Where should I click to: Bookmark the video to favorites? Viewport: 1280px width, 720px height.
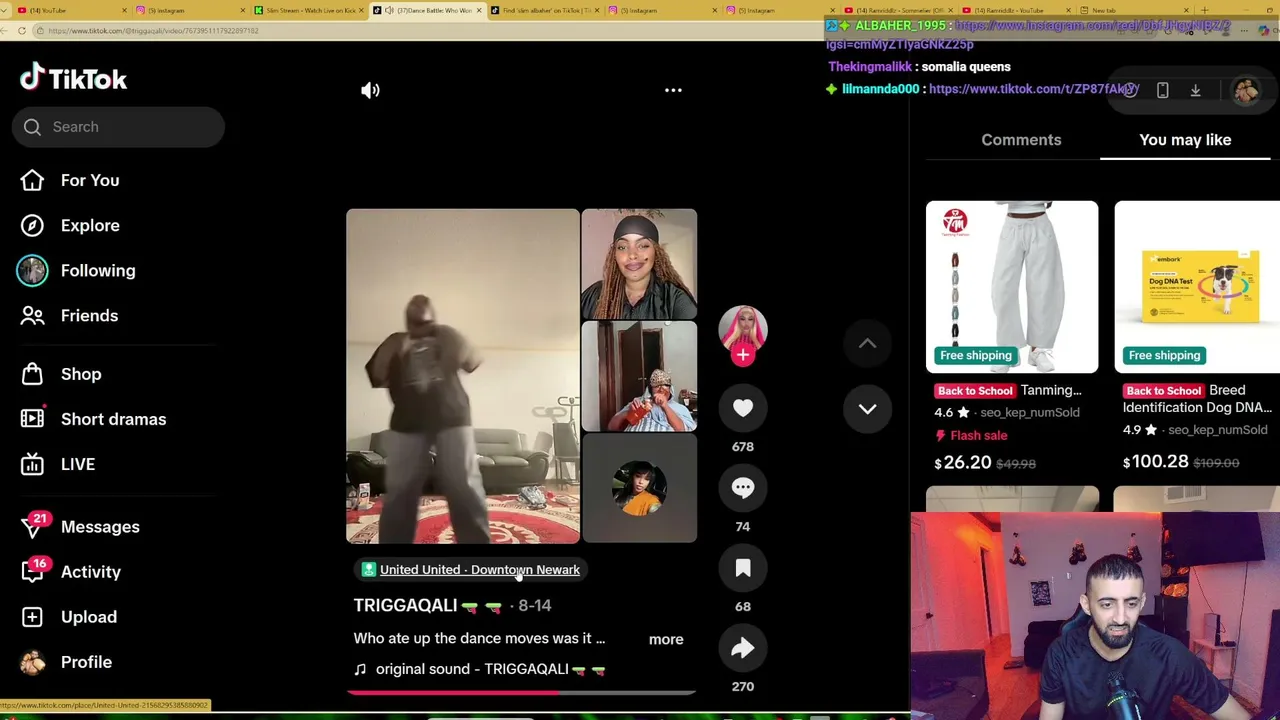point(742,568)
